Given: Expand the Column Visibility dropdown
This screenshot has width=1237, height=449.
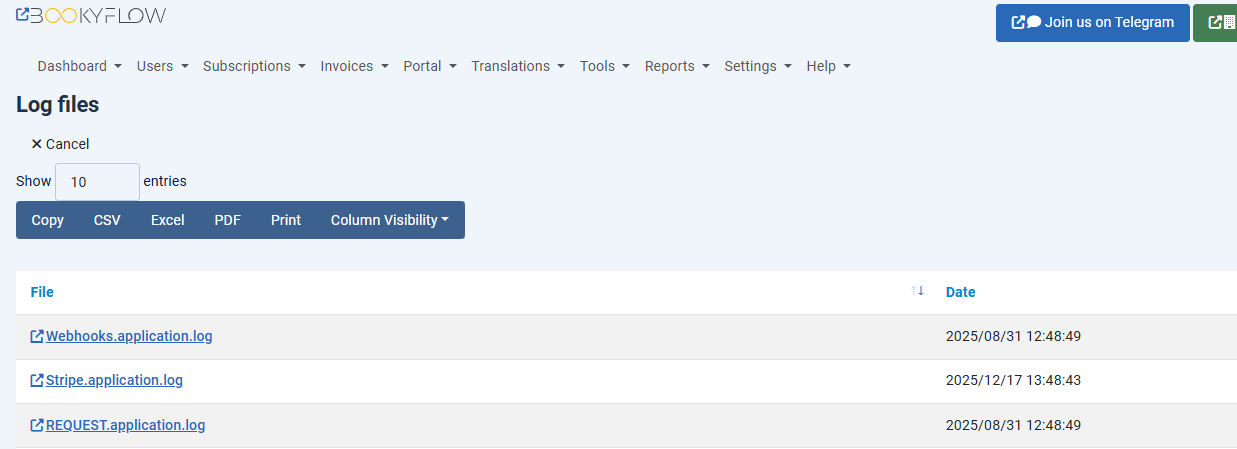Looking at the screenshot, I should tap(389, 220).
